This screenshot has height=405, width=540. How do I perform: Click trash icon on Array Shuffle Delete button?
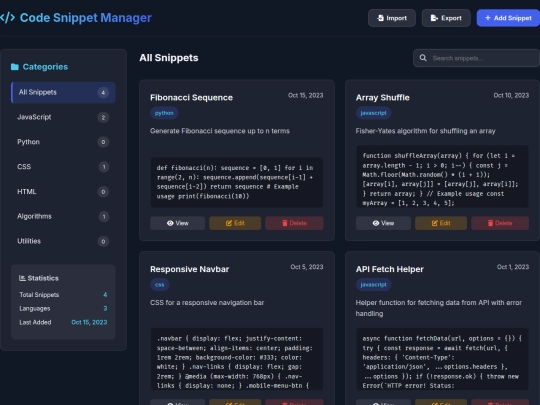[490, 223]
